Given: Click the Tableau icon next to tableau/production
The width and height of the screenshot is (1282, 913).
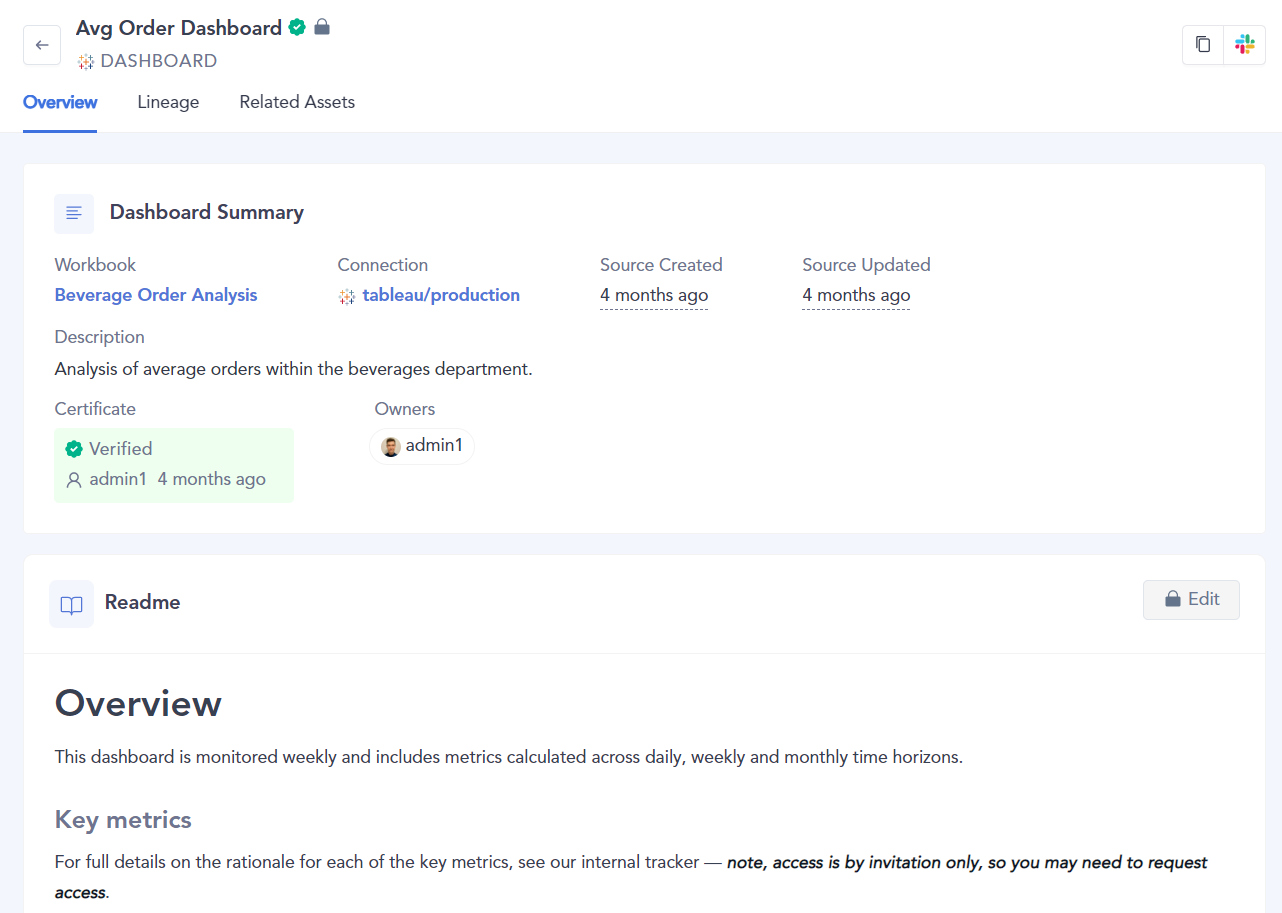Looking at the screenshot, I should point(346,295).
